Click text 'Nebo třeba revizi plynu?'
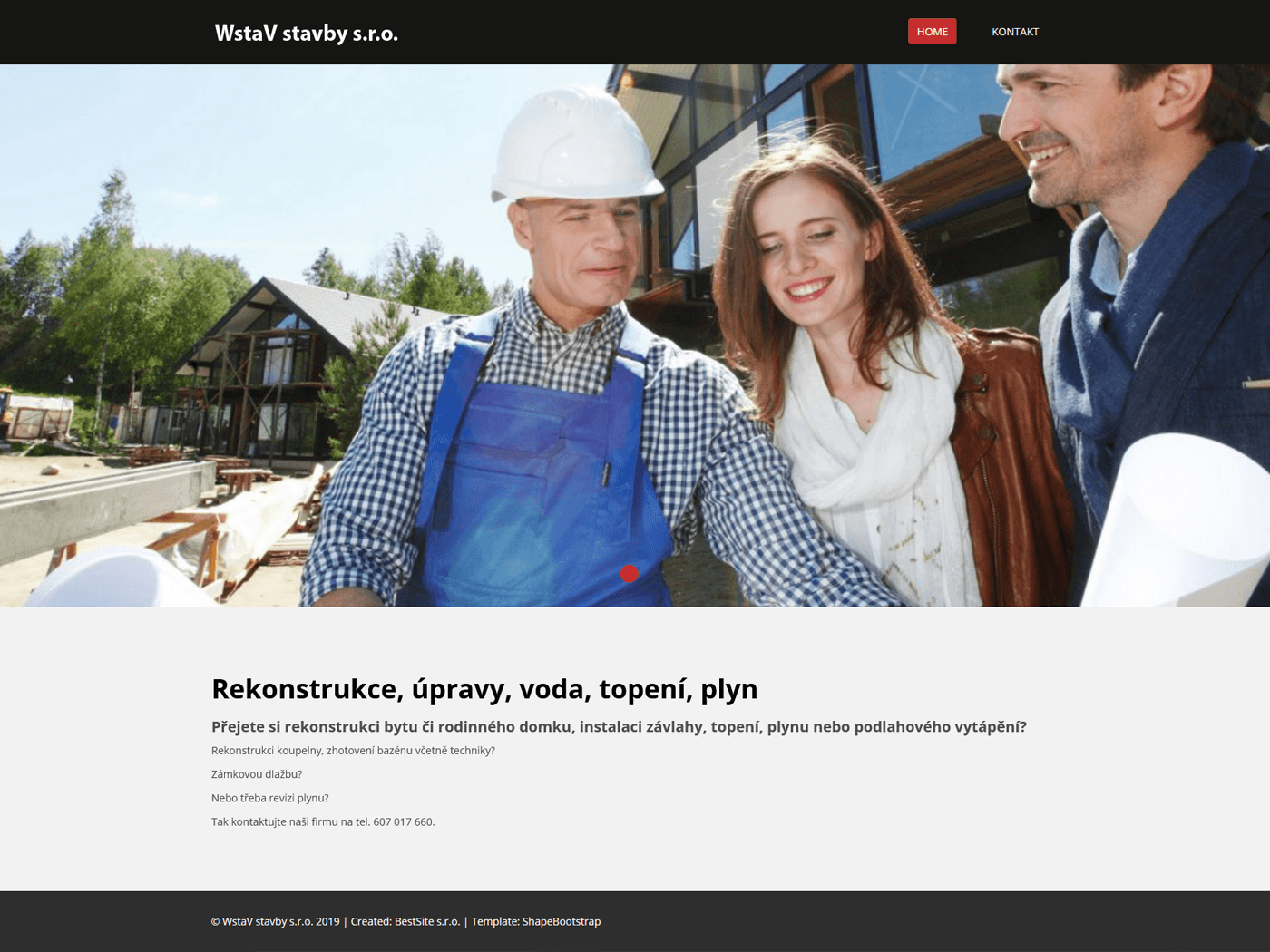 click(270, 798)
